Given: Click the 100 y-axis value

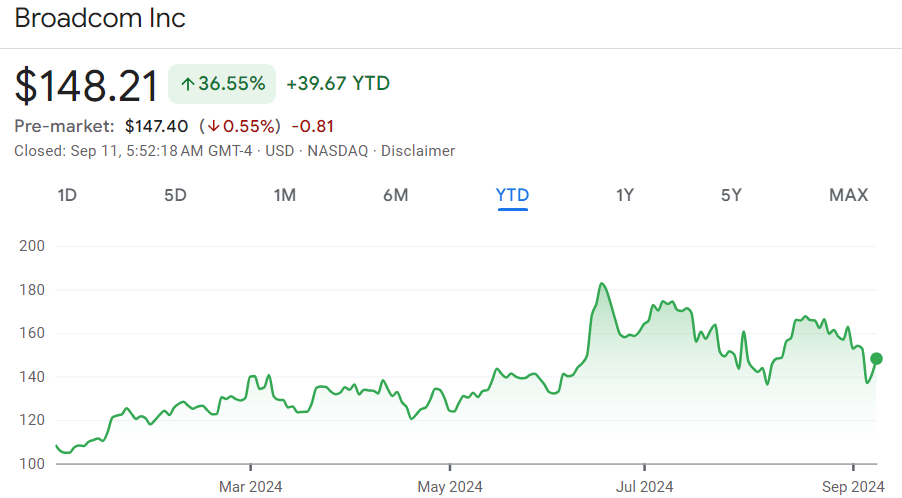Looking at the screenshot, I should [32, 464].
